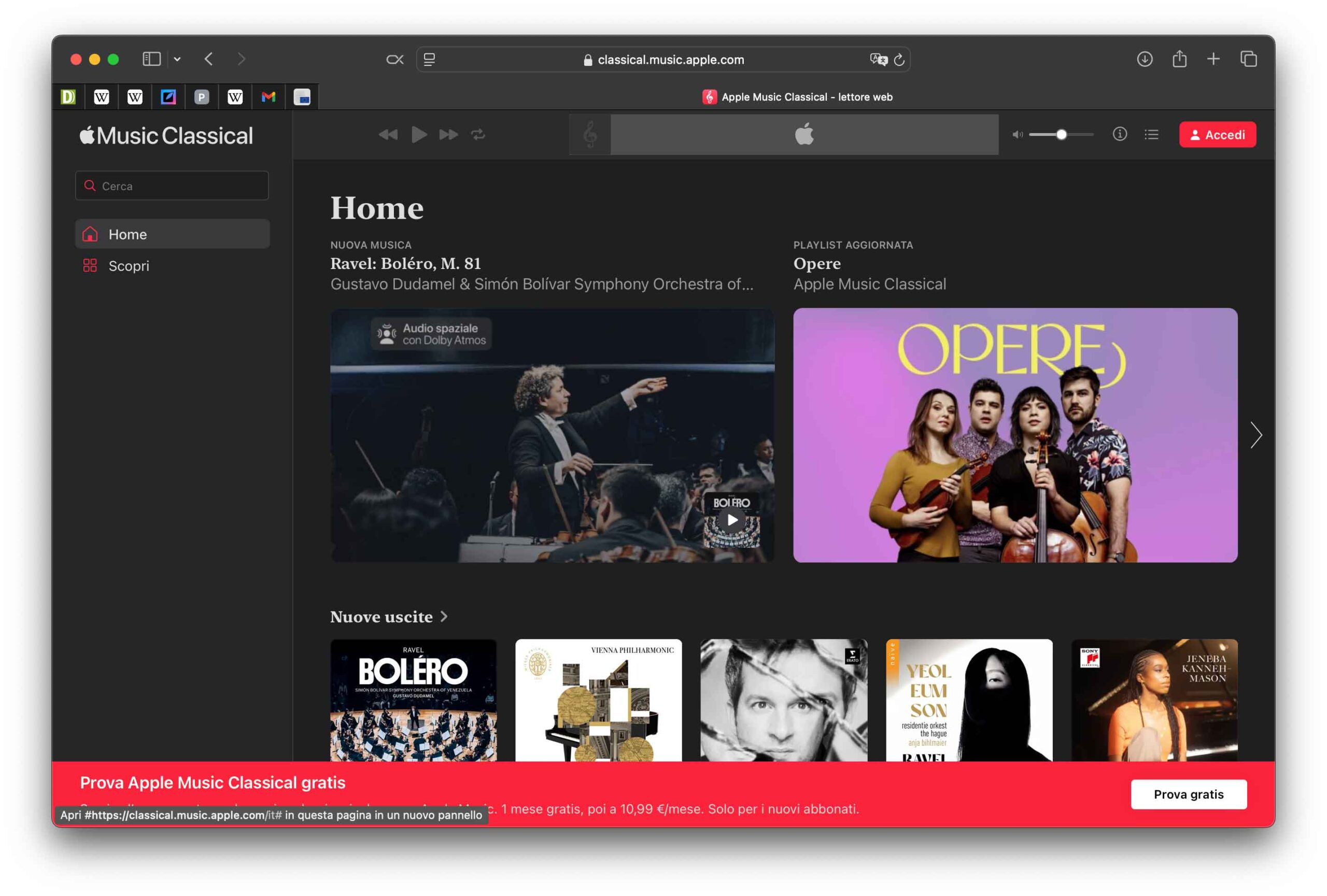This screenshot has height=896, width=1327.
Task: Expand the Nuove uscite section chevron
Action: (444, 616)
